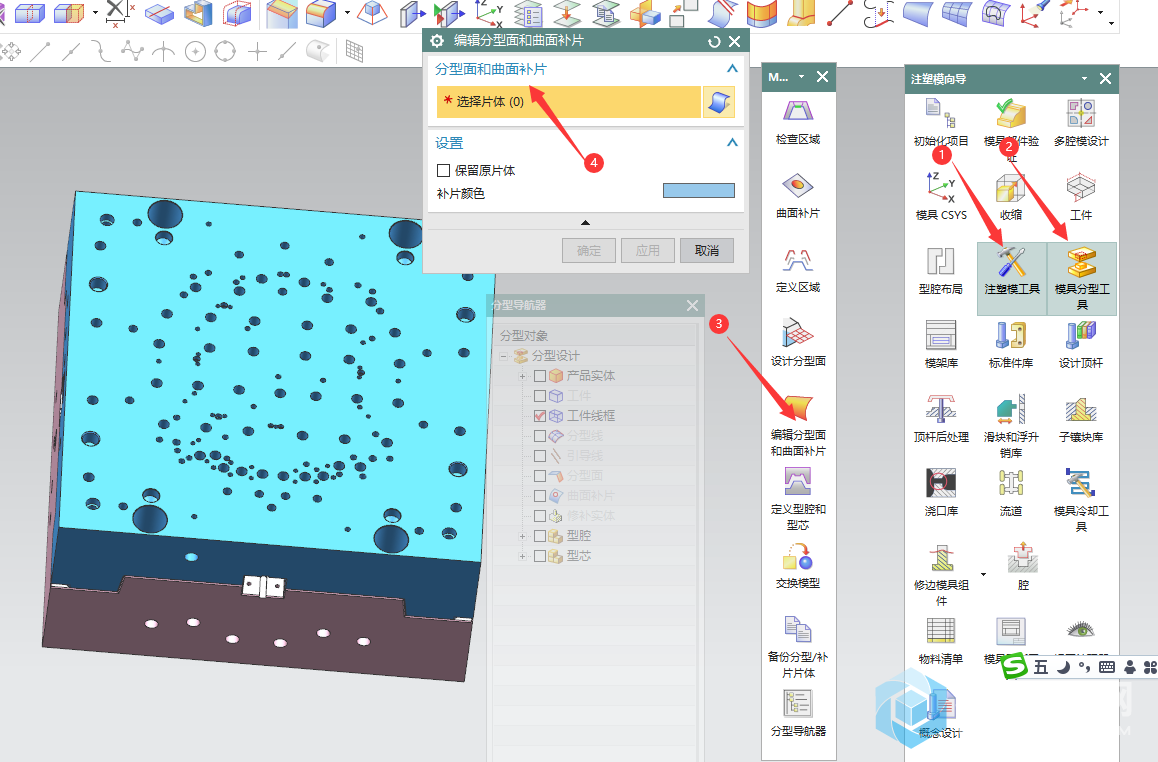Collapse the 分型面和曲面补片 section
The height and width of the screenshot is (762, 1158).
tap(732, 69)
